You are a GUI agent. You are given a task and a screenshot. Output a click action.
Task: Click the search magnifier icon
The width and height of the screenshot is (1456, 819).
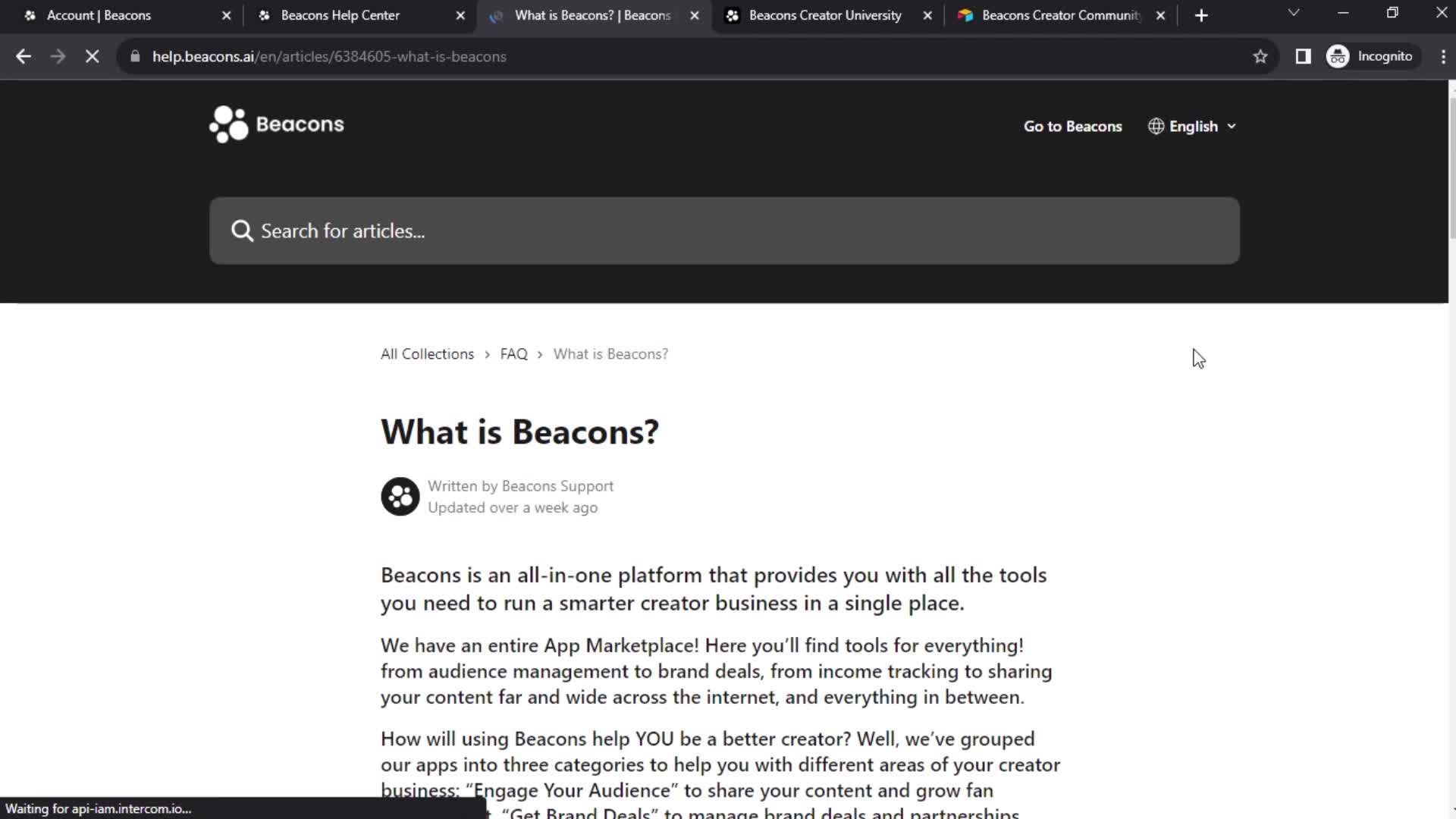point(241,230)
